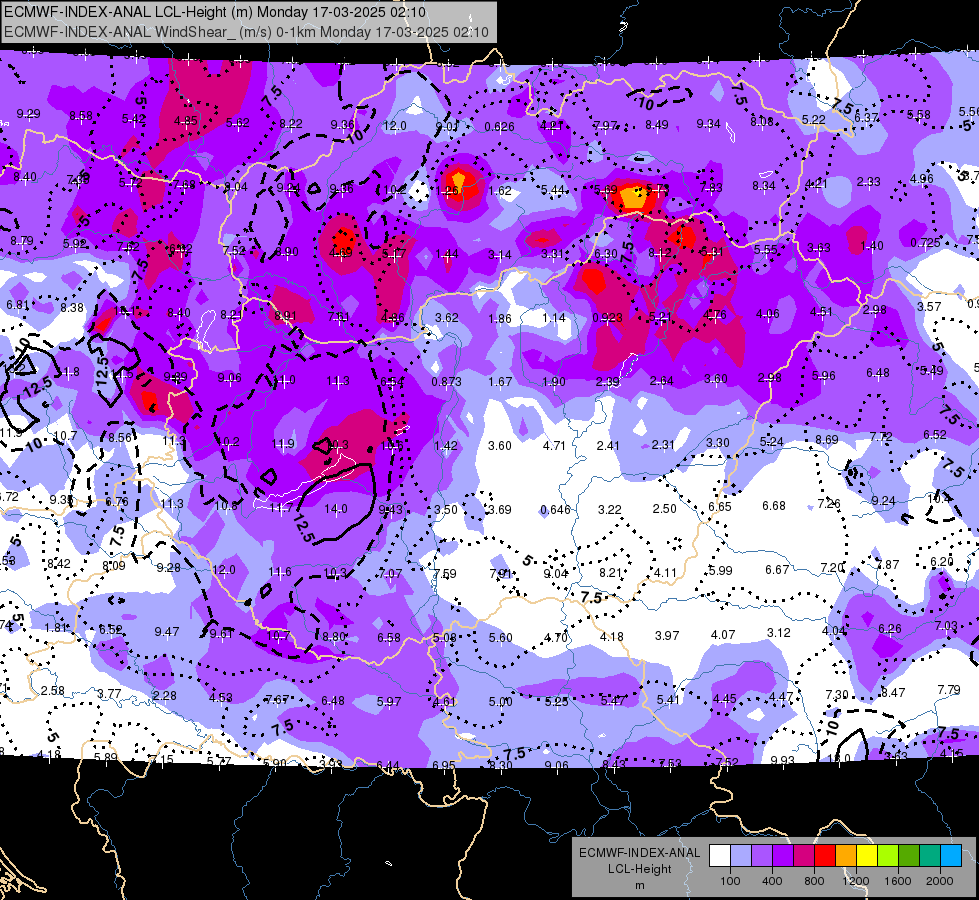Click the grid value 7.97
979x900 pixels.
(605, 126)
